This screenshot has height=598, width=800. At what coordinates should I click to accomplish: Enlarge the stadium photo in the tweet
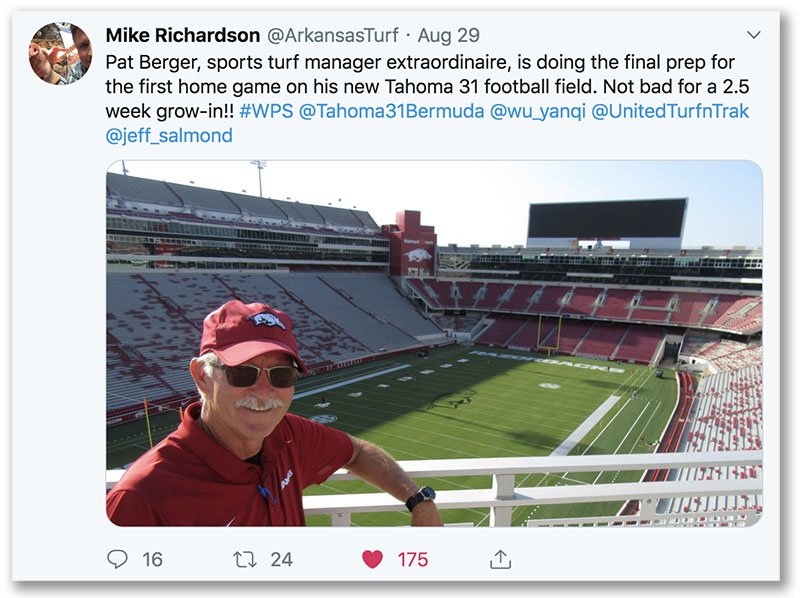click(540, 300)
